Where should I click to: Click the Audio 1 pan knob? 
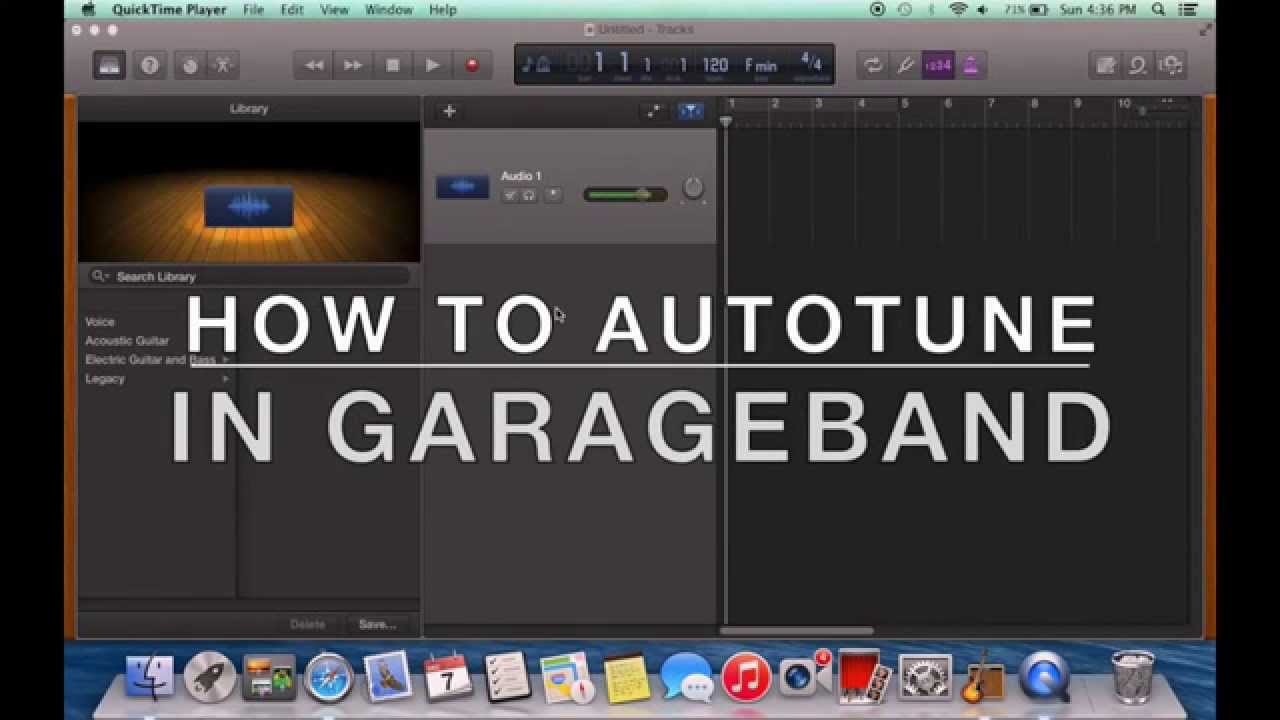pyautogui.click(x=692, y=187)
